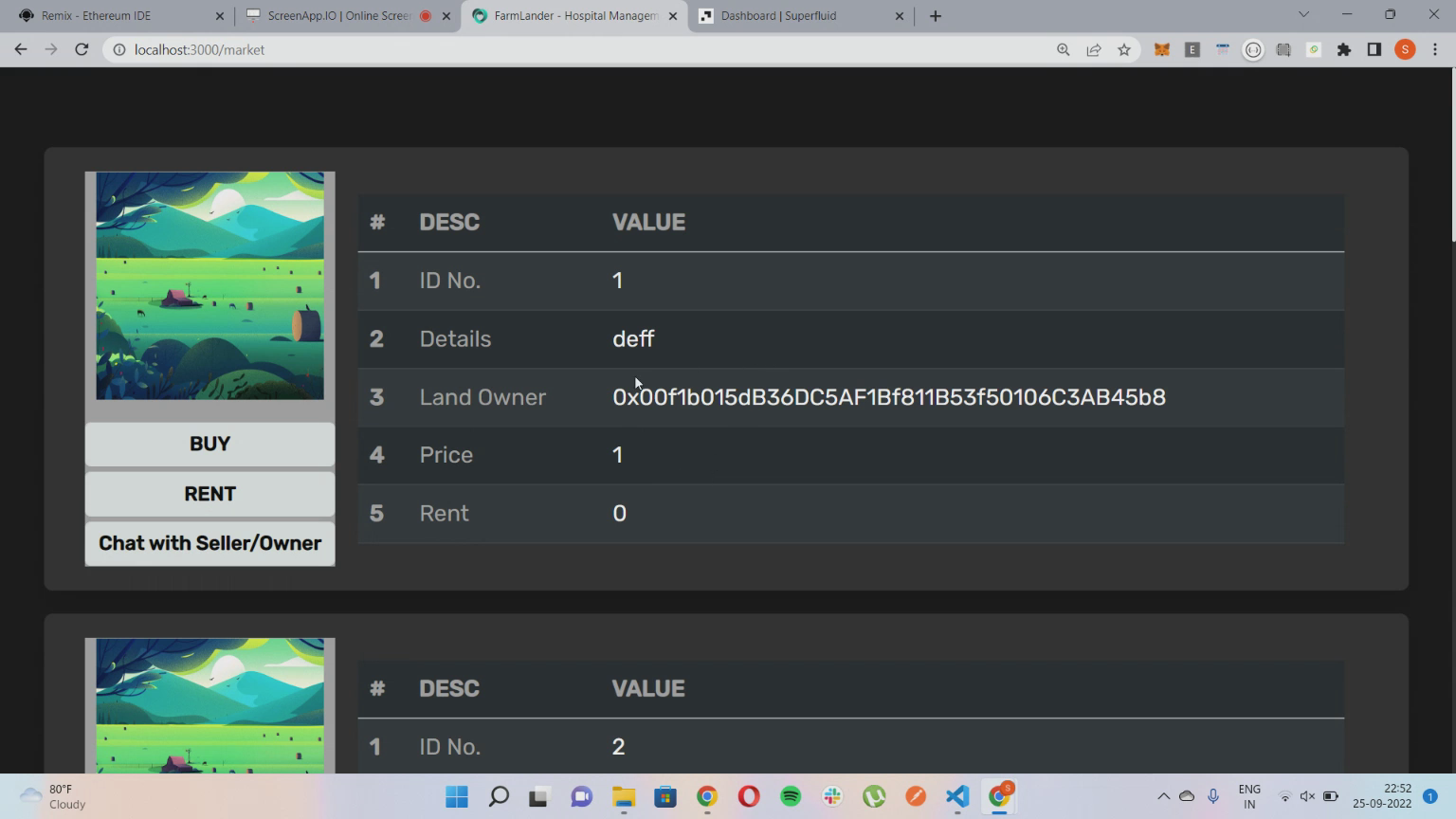Viewport: 1456px width, 819px height.
Task: Bookmark this page with the star icon
Action: pos(1124,50)
